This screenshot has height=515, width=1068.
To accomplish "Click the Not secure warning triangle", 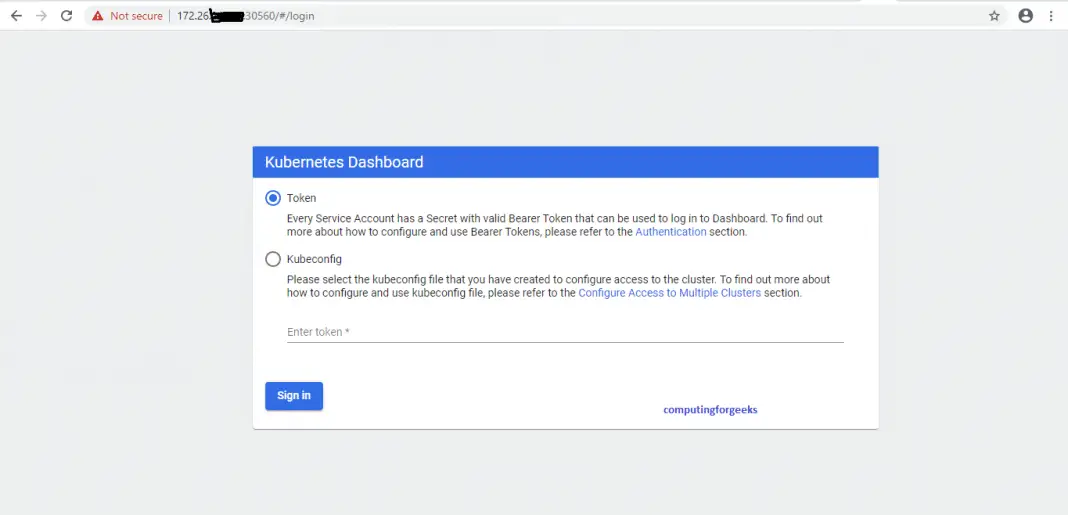I will pyautogui.click(x=97, y=16).
